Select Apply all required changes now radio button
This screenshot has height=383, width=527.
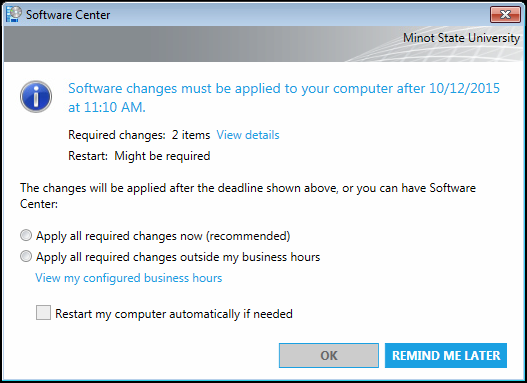coord(26,235)
